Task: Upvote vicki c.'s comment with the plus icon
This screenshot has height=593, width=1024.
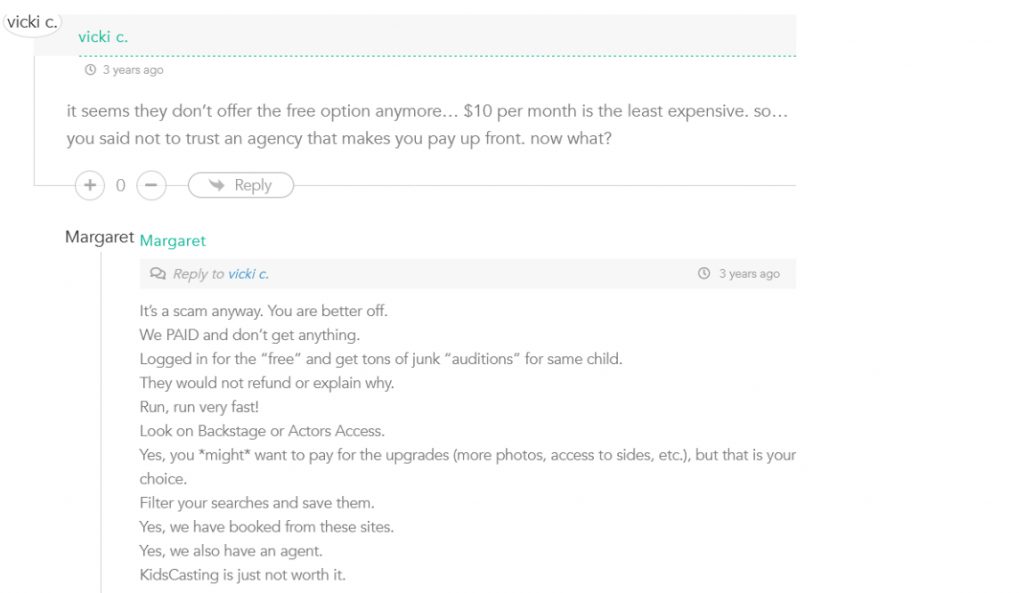Action: pyautogui.click(x=90, y=185)
